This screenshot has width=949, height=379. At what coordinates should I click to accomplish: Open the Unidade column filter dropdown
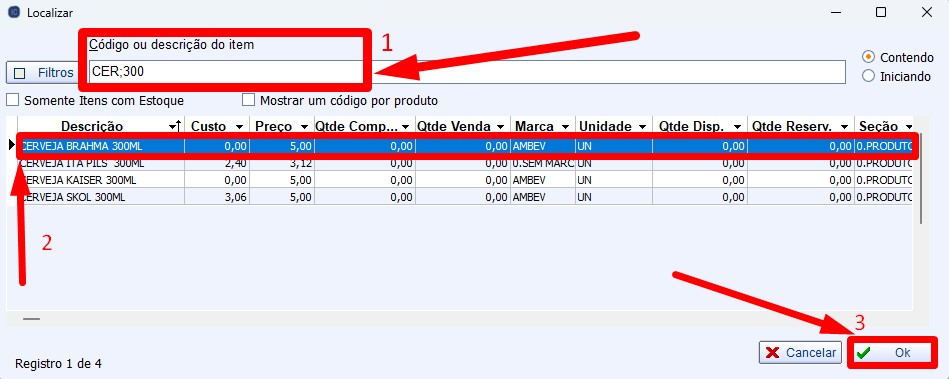tap(643, 127)
